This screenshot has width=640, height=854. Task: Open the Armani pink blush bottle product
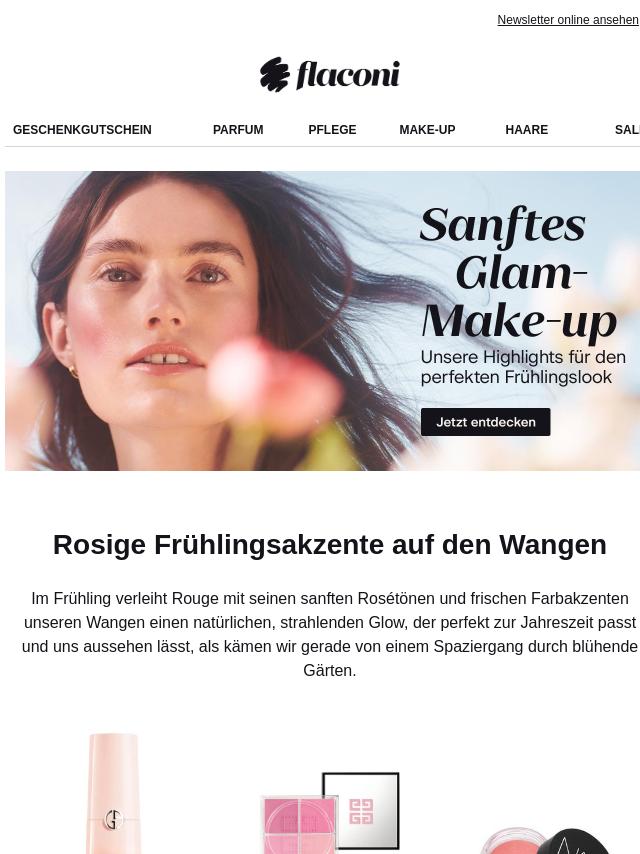pos(114,794)
